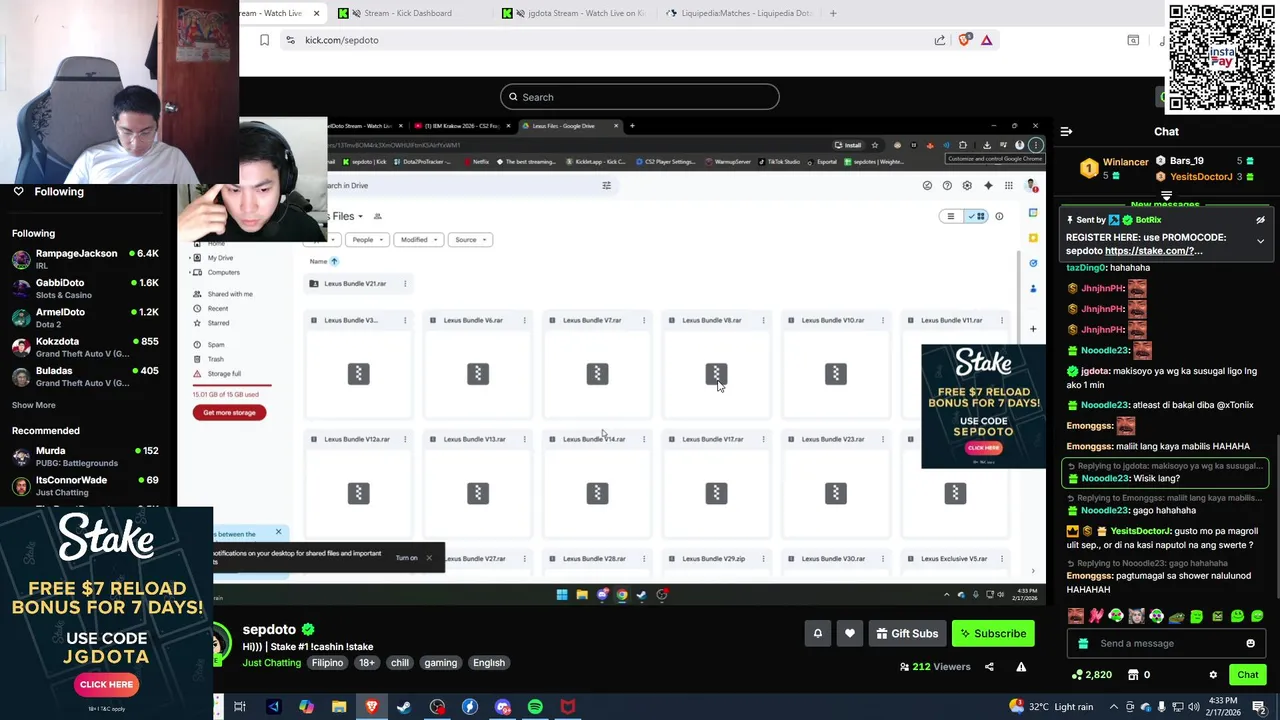Viewport: 1280px width, 720px height.
Task: Open more options for Lexus Bundle V13.rar
Action: (x=524, y=439)
